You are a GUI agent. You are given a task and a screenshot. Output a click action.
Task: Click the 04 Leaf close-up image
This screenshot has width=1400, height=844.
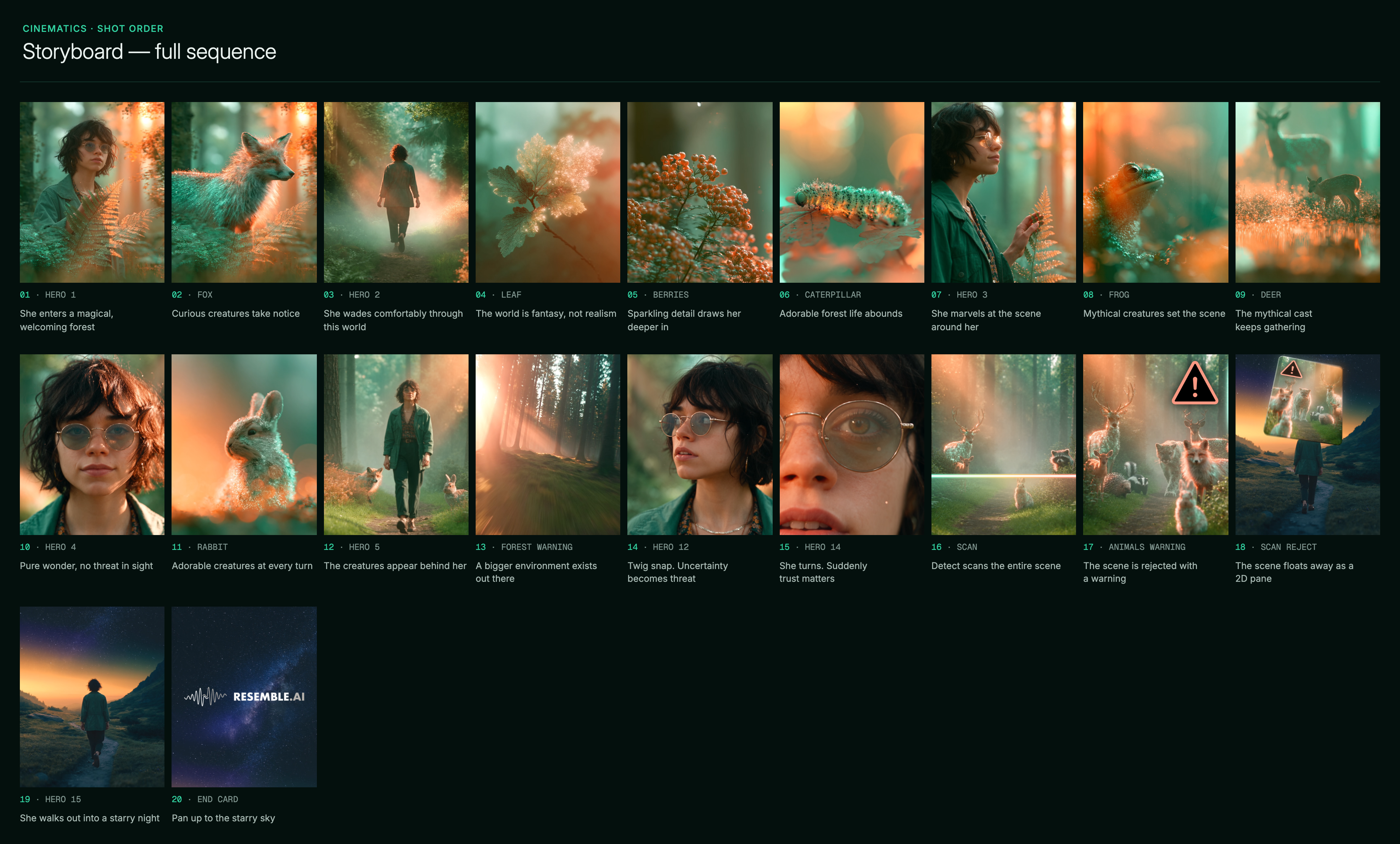548,192
